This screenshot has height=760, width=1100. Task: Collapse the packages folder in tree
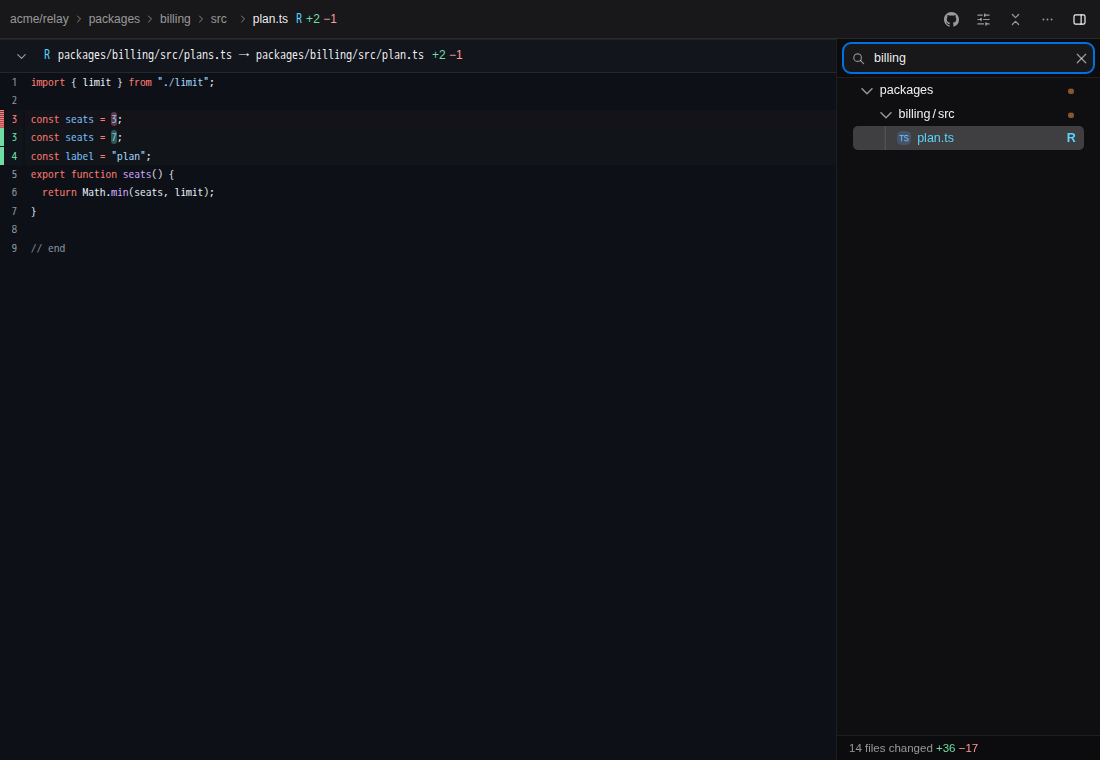(x=867, y=91)
